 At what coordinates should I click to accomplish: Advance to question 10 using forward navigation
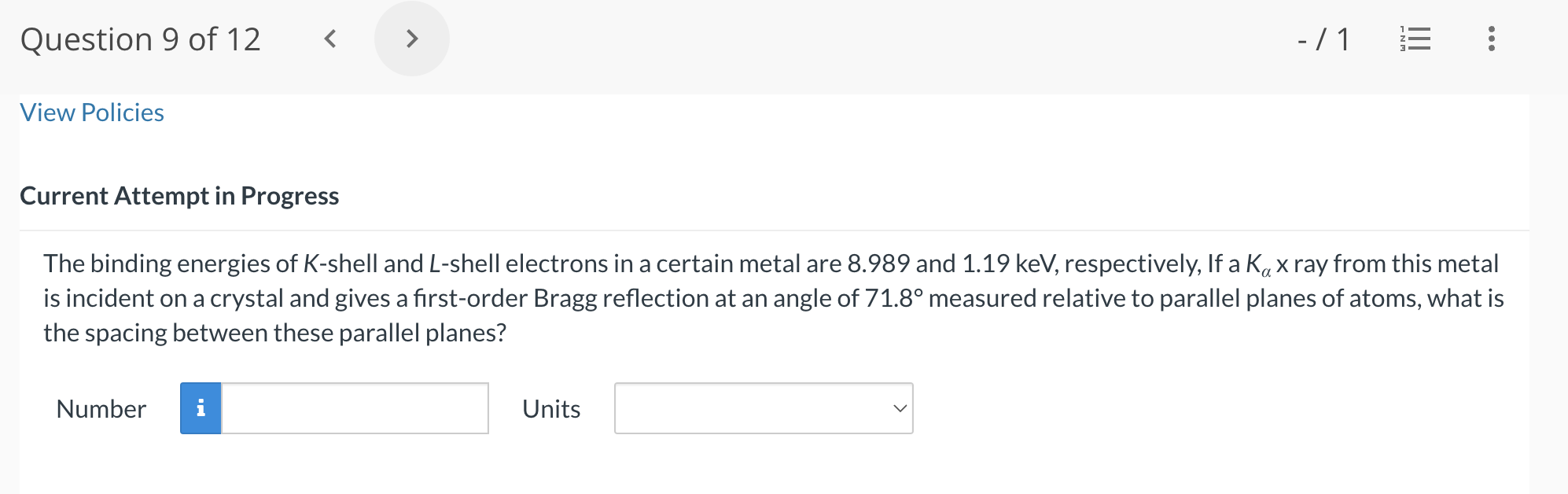[x=411, y=38]
